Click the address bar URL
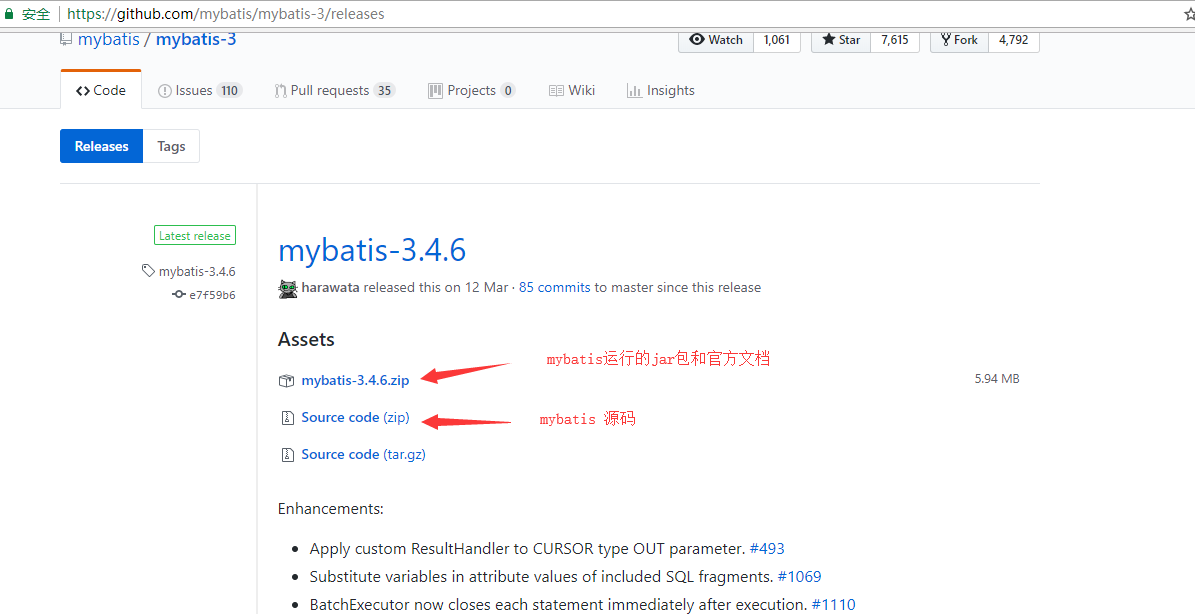Viewport: 1195px width, 614px height. (x=226, y=14)
